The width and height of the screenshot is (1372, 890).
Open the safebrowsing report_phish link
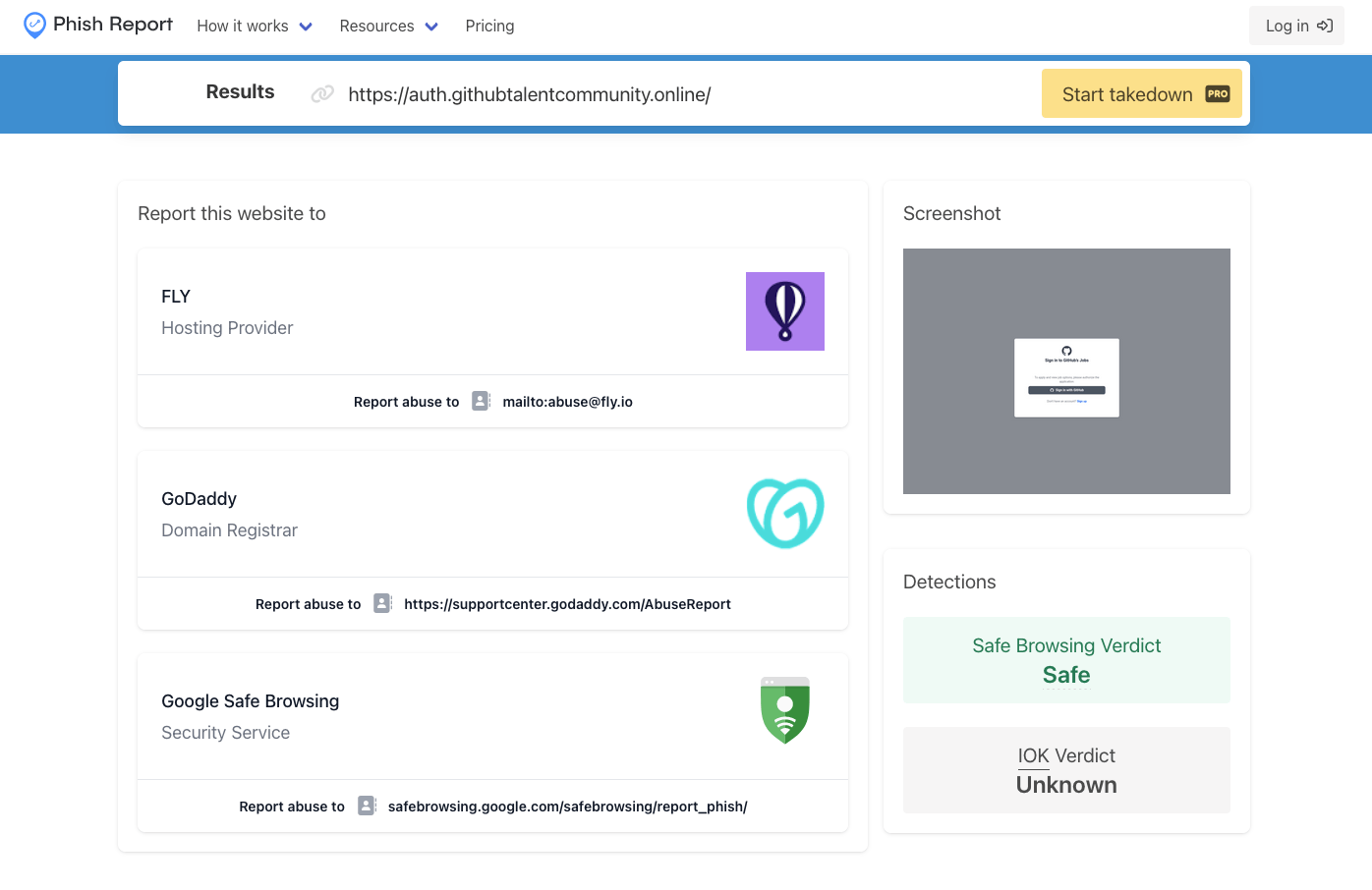[x=567, y=807]
